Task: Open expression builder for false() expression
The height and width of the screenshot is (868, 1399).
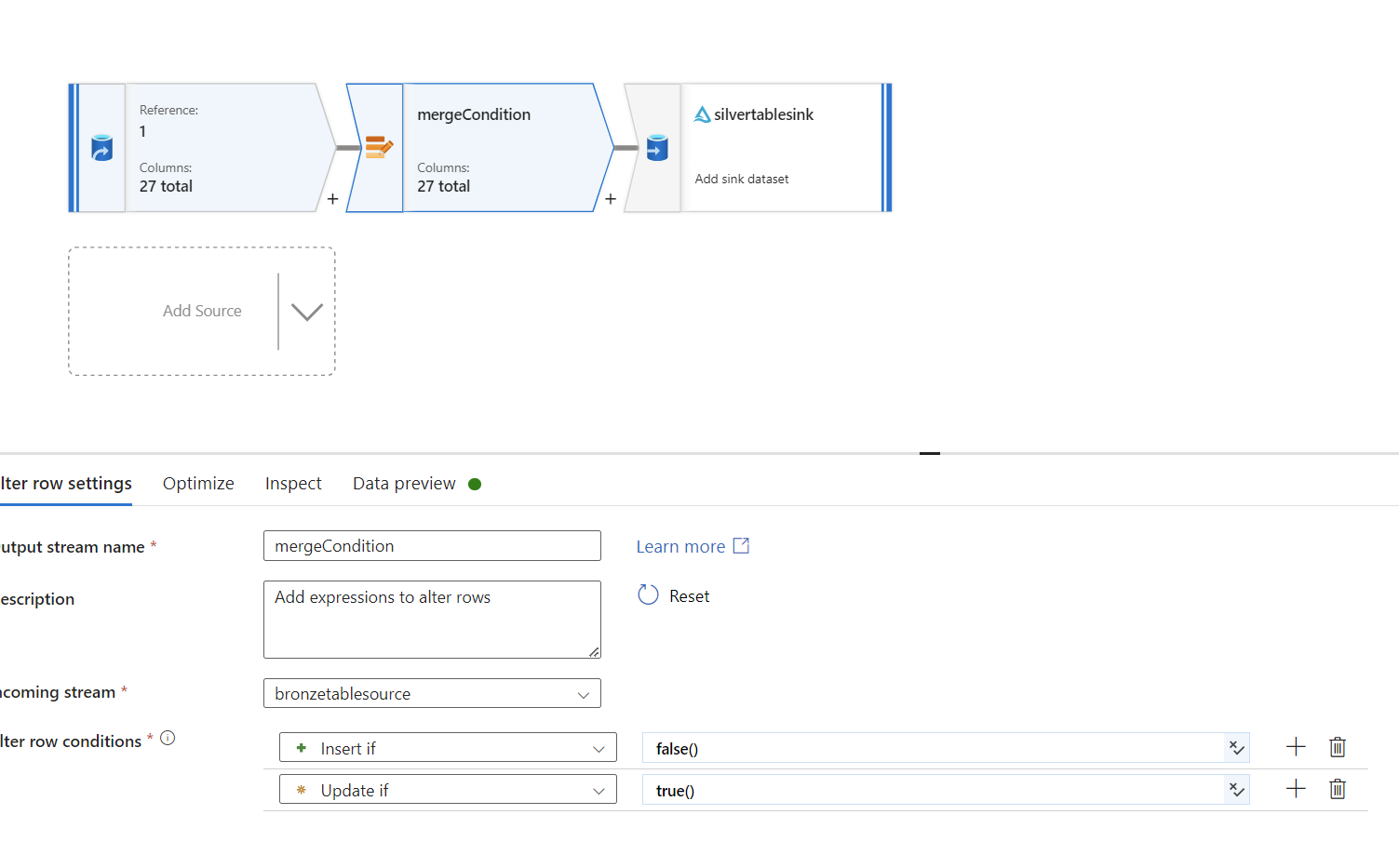Action: click(1236, 748)
